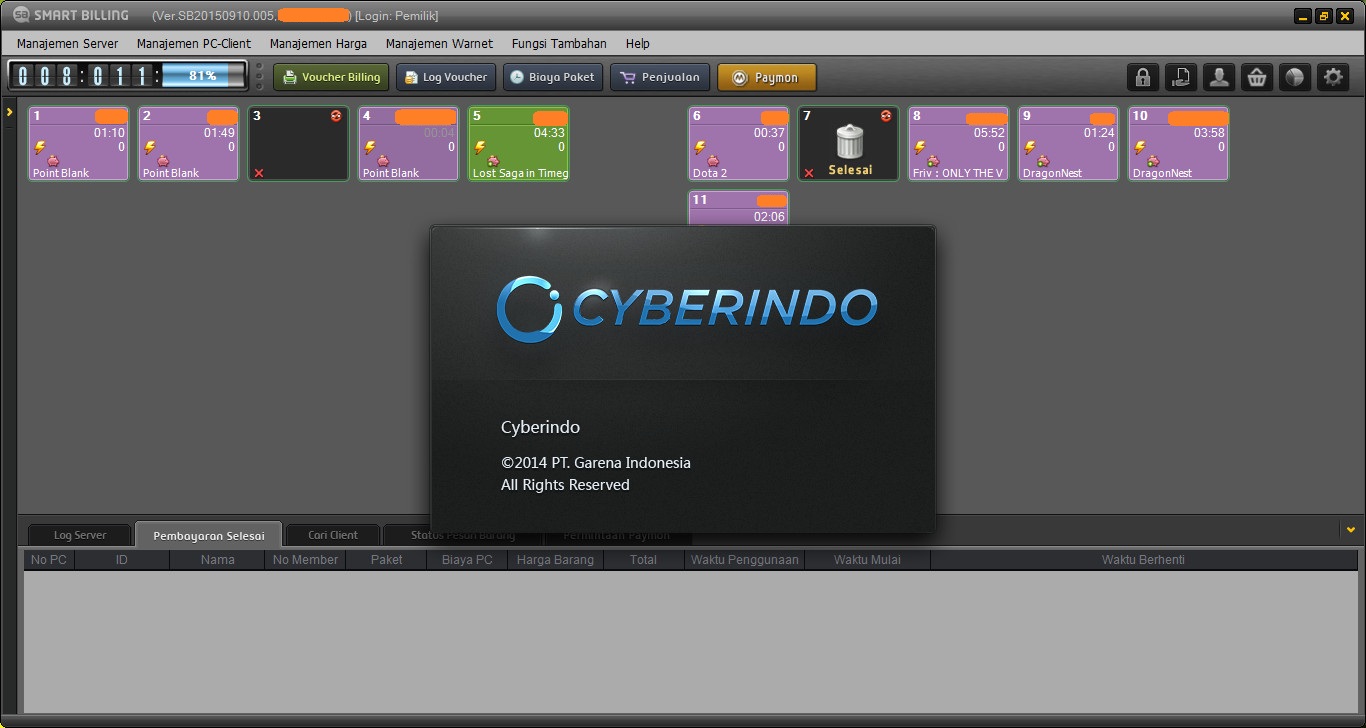
Task: Open the member management user icon
Action: [1219, 77]
